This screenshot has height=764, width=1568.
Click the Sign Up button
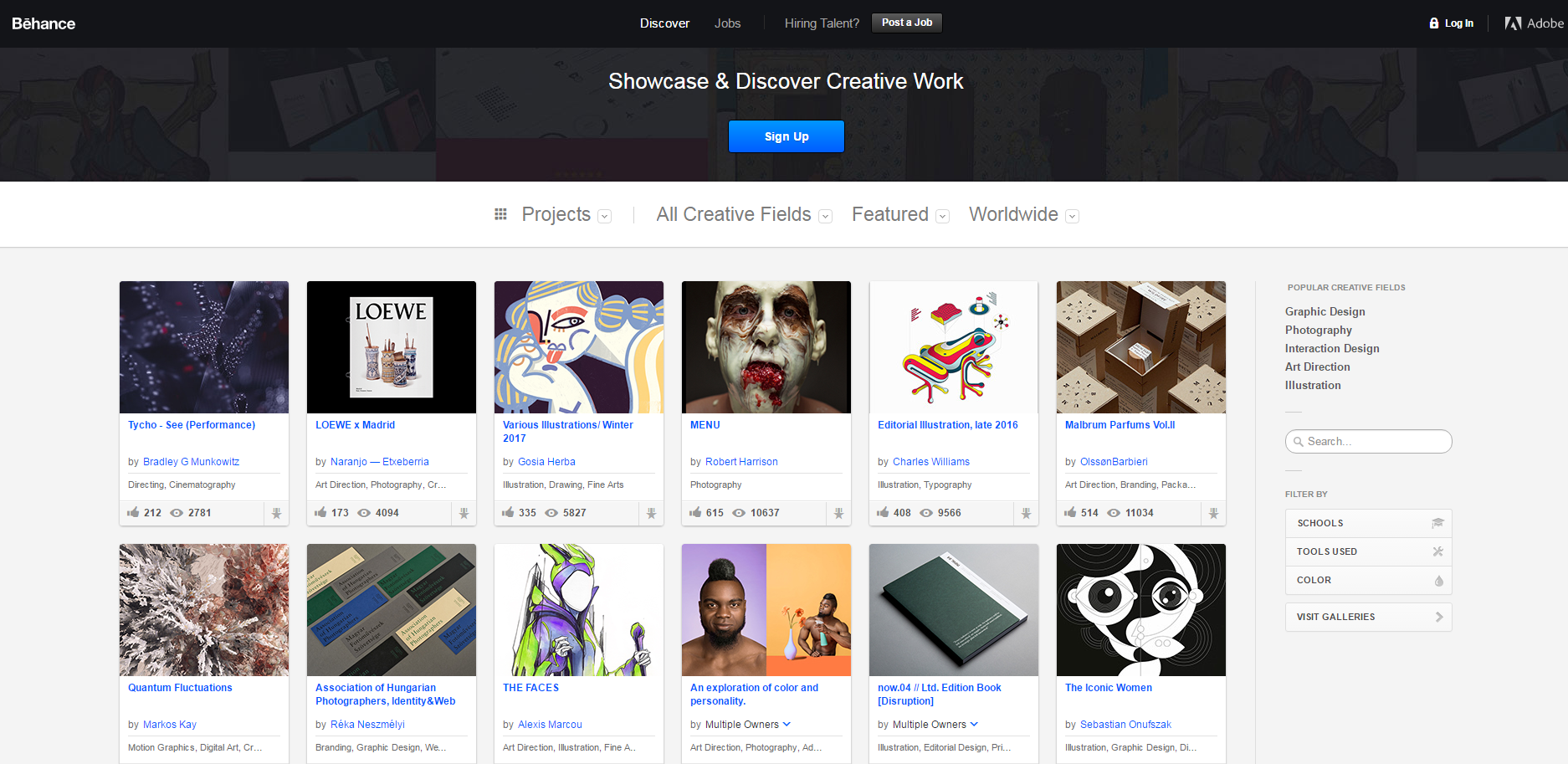[x=787, y=136]
